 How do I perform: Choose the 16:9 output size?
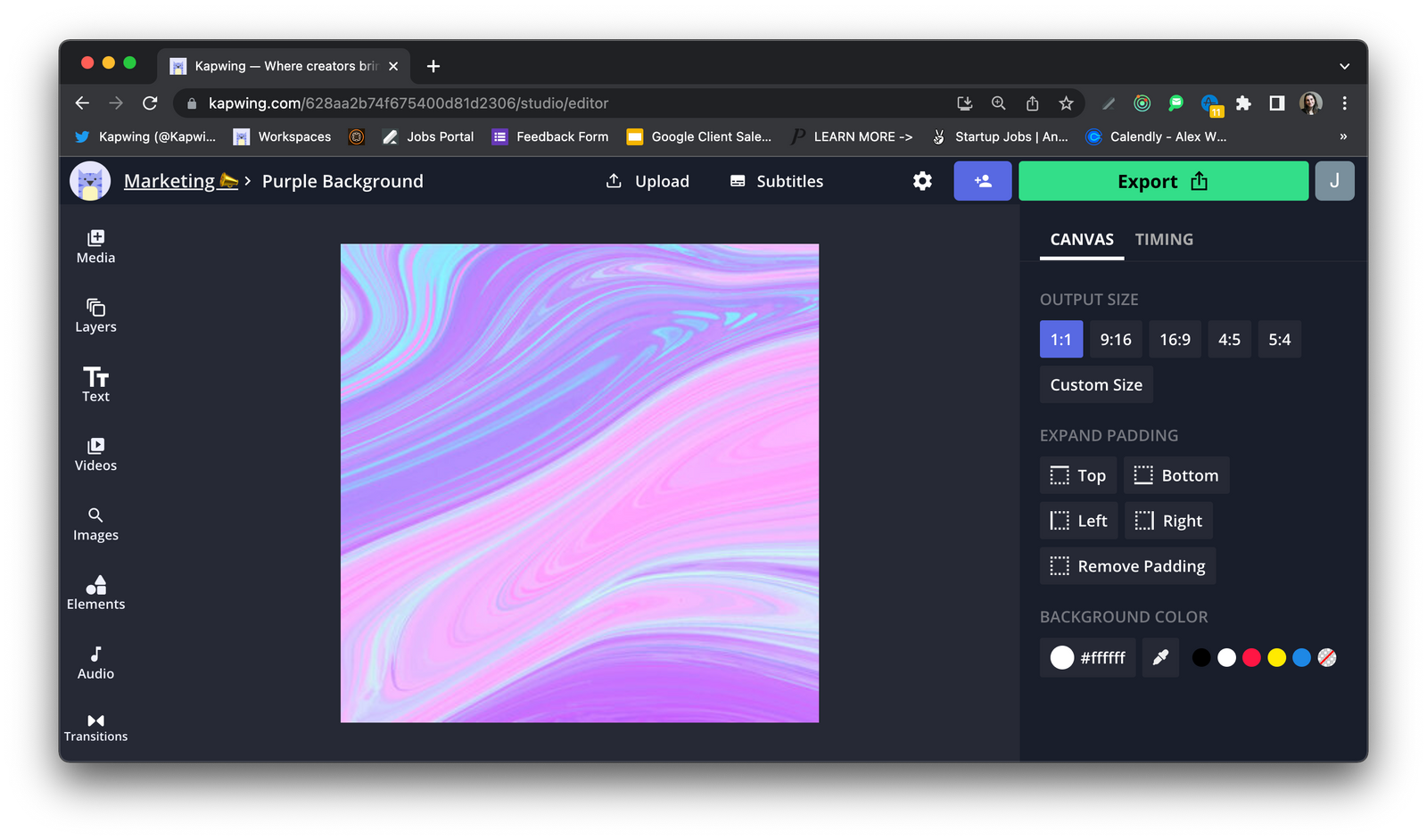coord(1175,340)
